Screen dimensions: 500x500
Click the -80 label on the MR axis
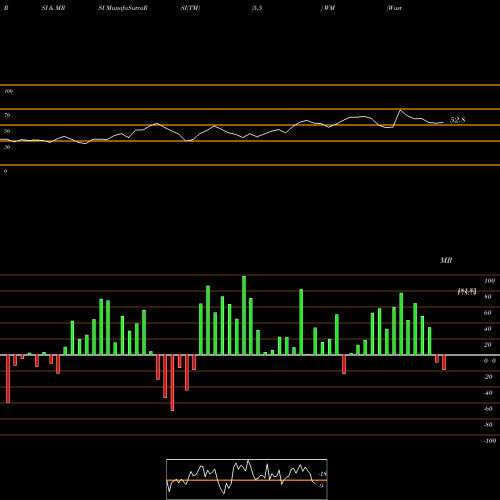[x=488, y=425]
